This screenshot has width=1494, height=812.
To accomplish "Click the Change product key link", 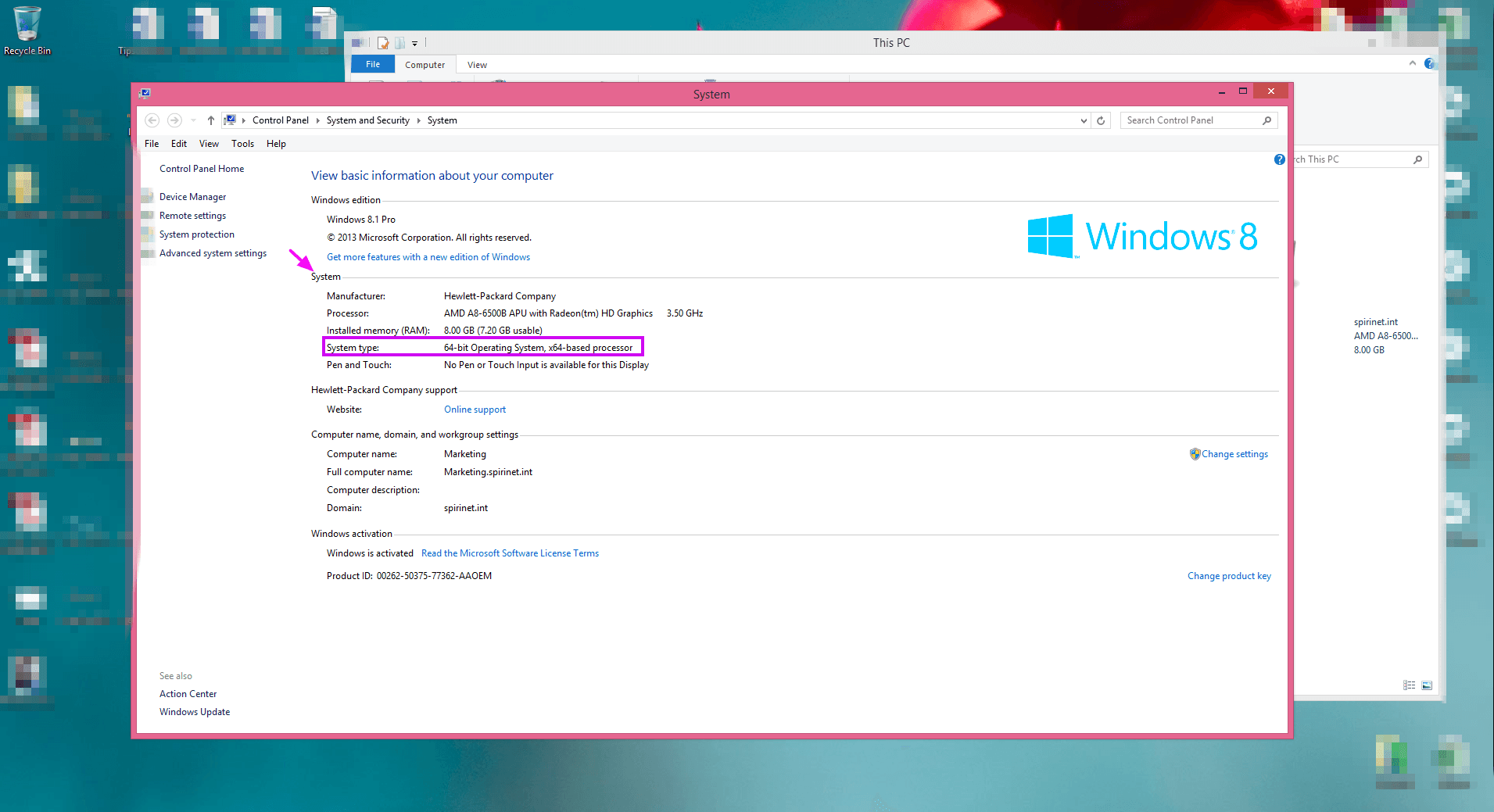I will pos(1229,576).
